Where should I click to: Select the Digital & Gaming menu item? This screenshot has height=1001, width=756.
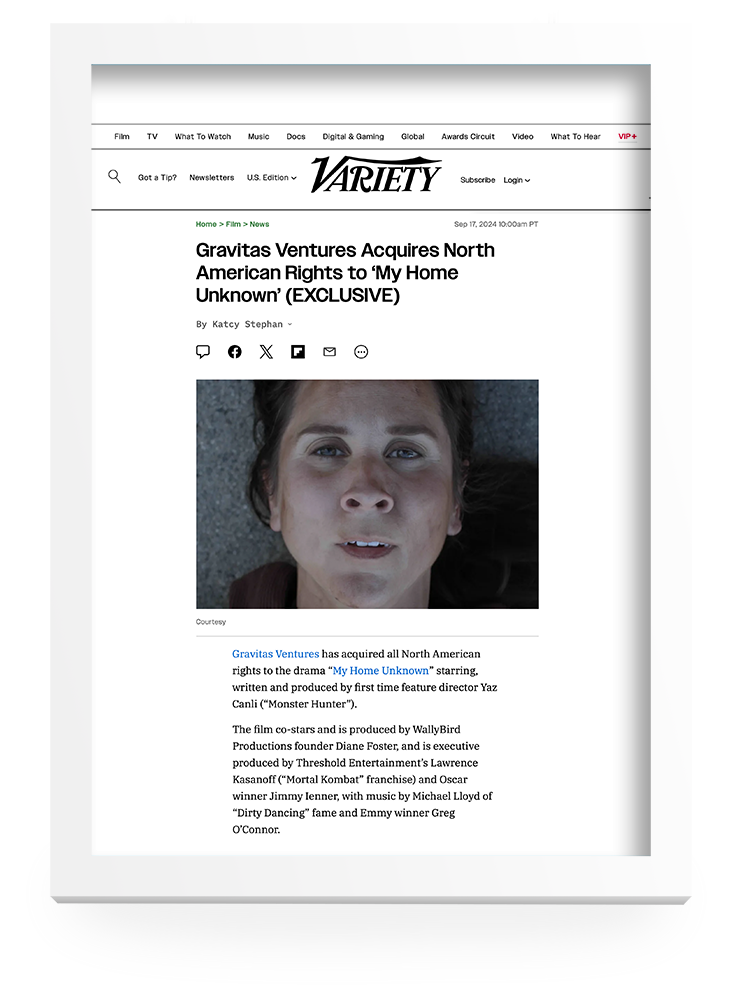353,137
